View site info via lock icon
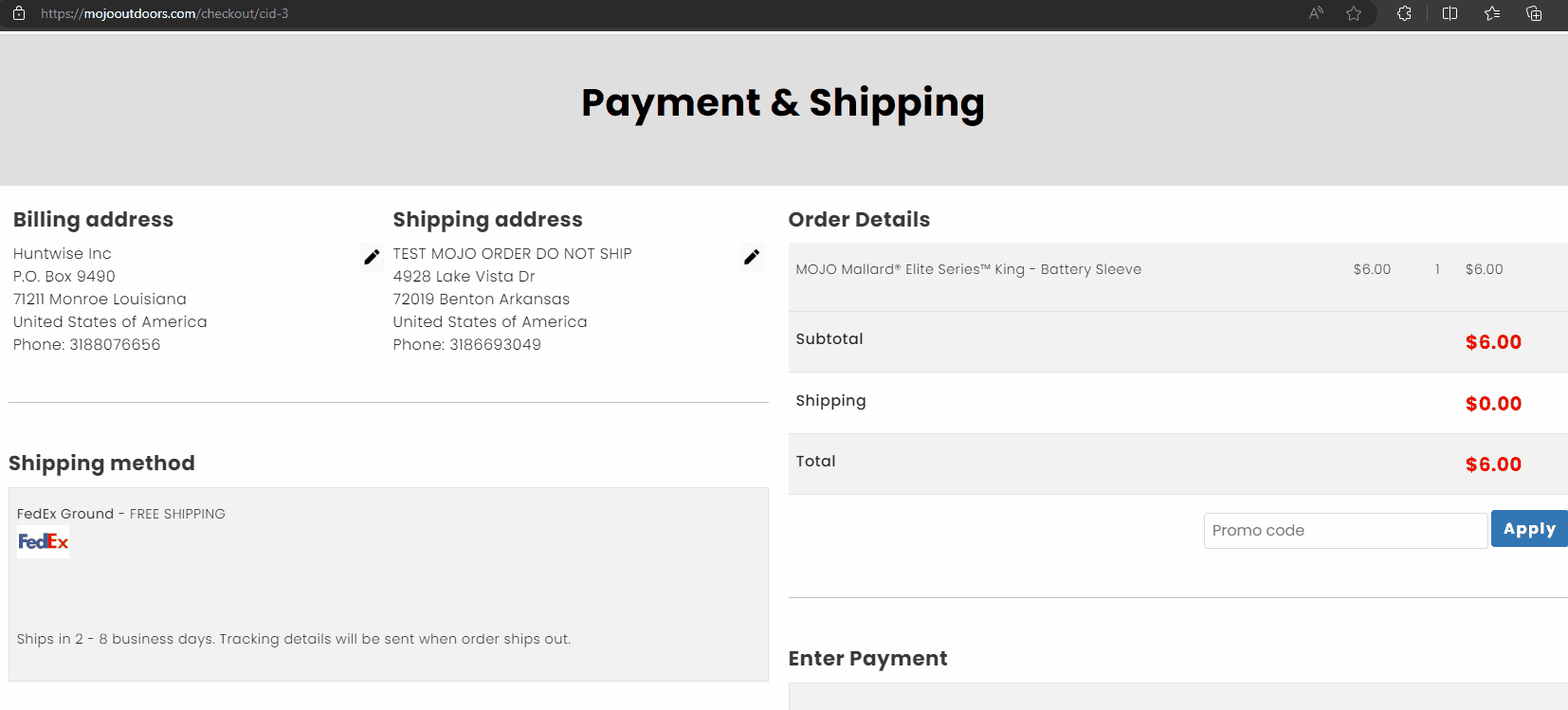The height and width of the screenshot is (710, 1568). pyautogui.click(x=19, y=13)
